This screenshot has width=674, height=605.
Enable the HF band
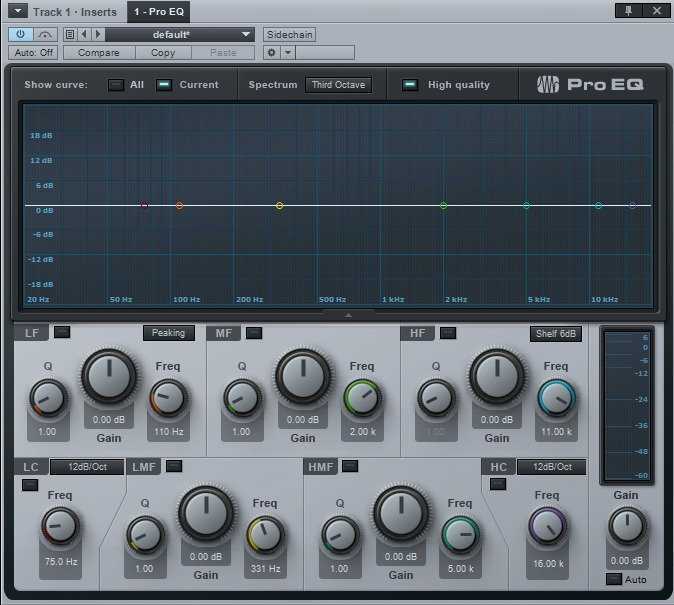(x=448, y=333)
